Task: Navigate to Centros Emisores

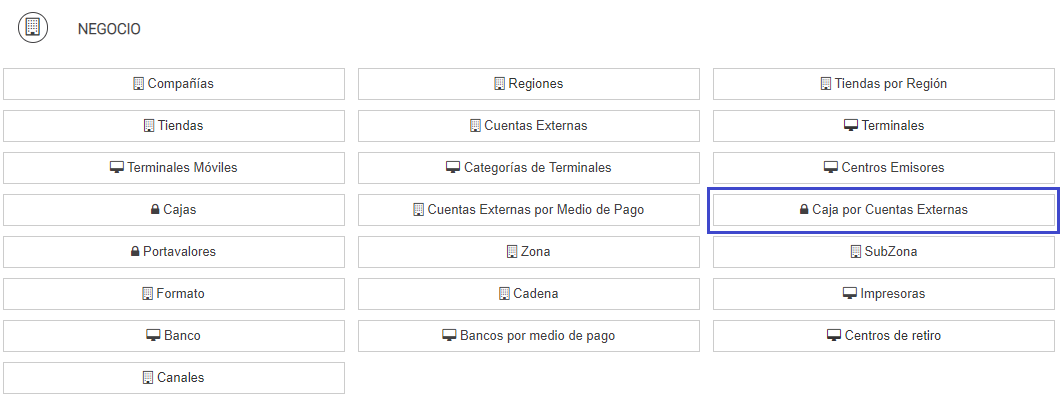Action: click(x=883, y=168)
